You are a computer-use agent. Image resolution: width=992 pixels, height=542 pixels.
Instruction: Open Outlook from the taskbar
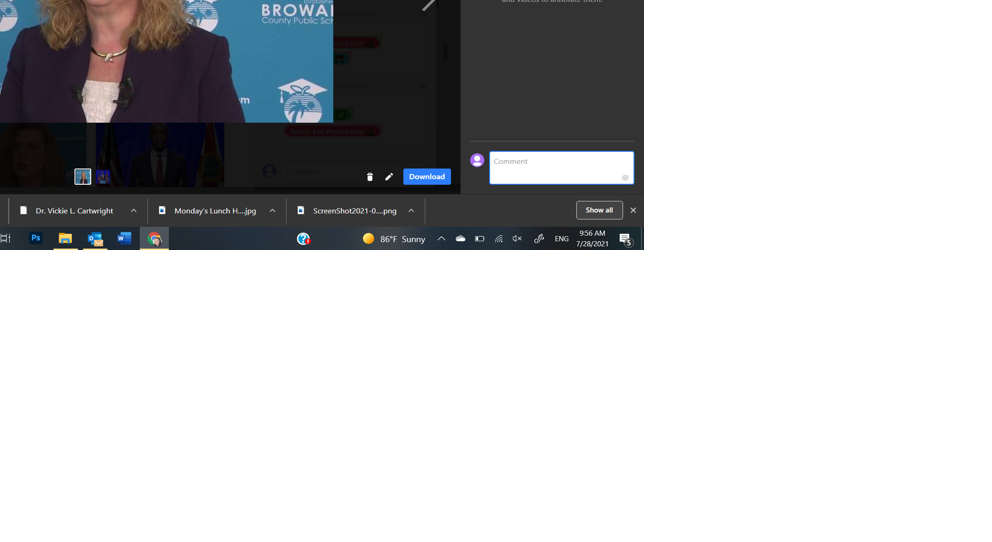(x=95, y=239)
